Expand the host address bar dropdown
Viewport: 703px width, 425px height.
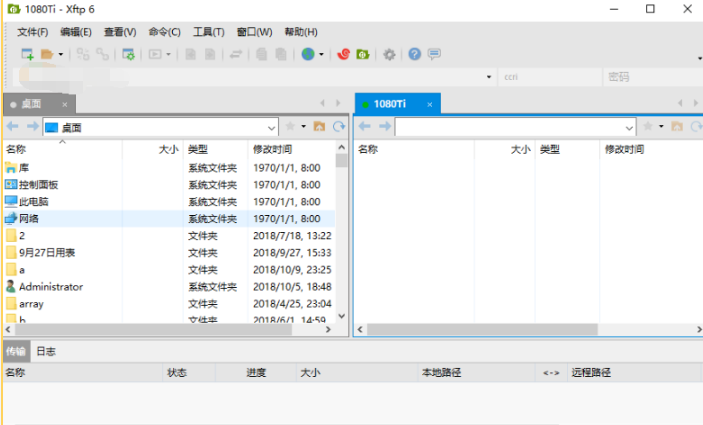(x=489, y=77)
